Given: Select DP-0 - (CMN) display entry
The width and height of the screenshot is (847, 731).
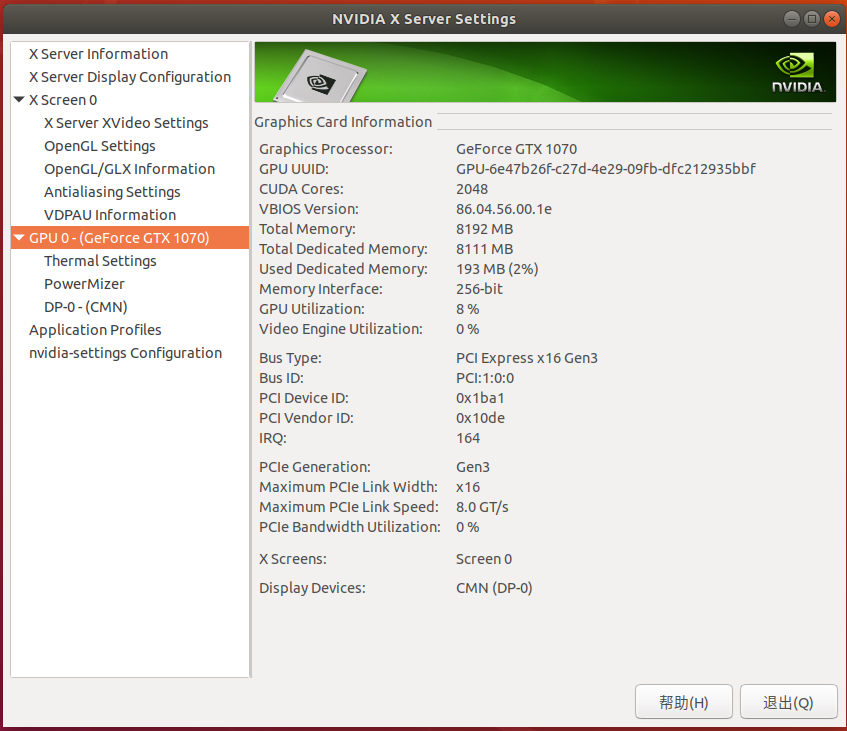Looking at the screenshot, I should 85,307.
